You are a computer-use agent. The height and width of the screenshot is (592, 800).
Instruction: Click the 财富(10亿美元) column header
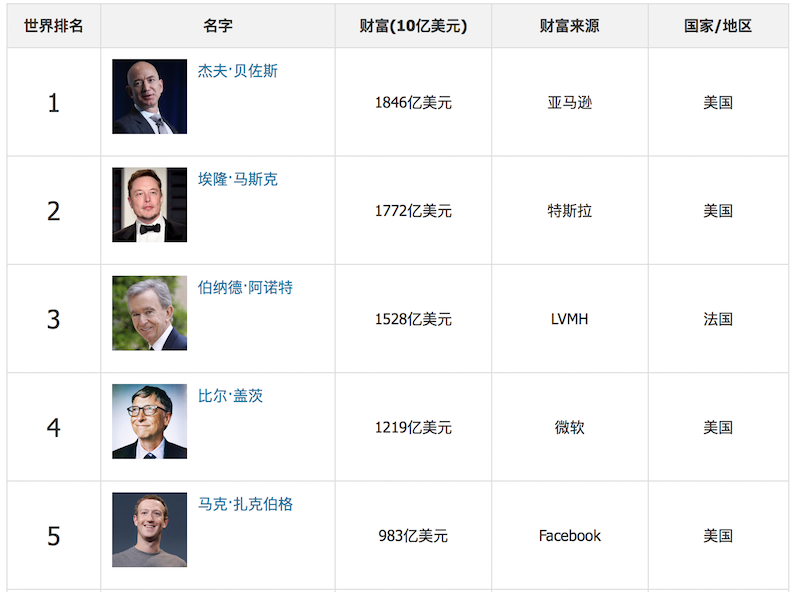[413, 26]
